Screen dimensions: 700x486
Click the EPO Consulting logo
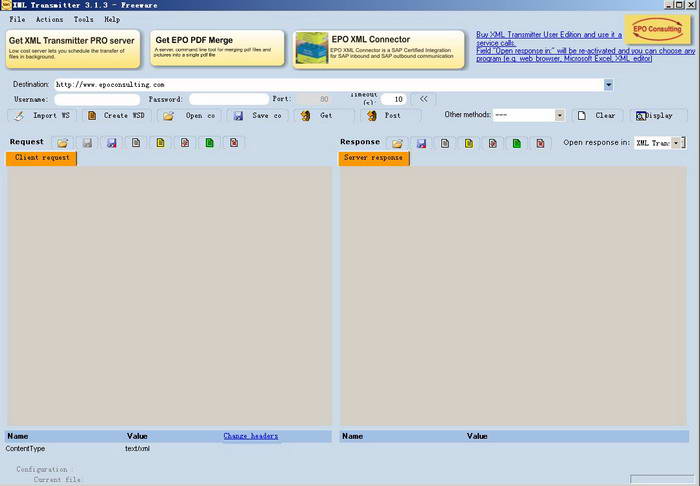click(x=657, y=29)
